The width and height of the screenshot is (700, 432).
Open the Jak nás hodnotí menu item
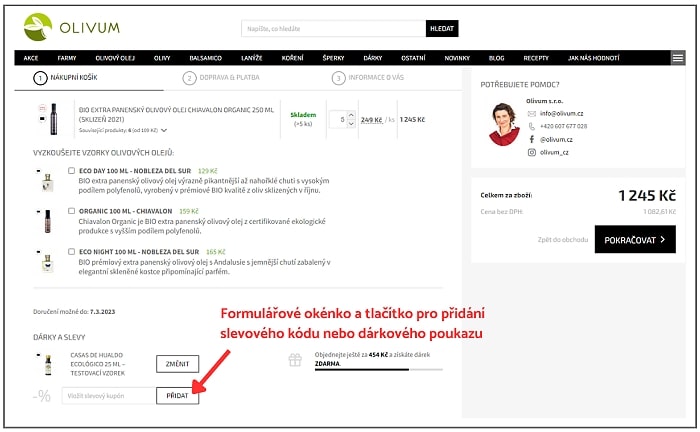point(594,58)
